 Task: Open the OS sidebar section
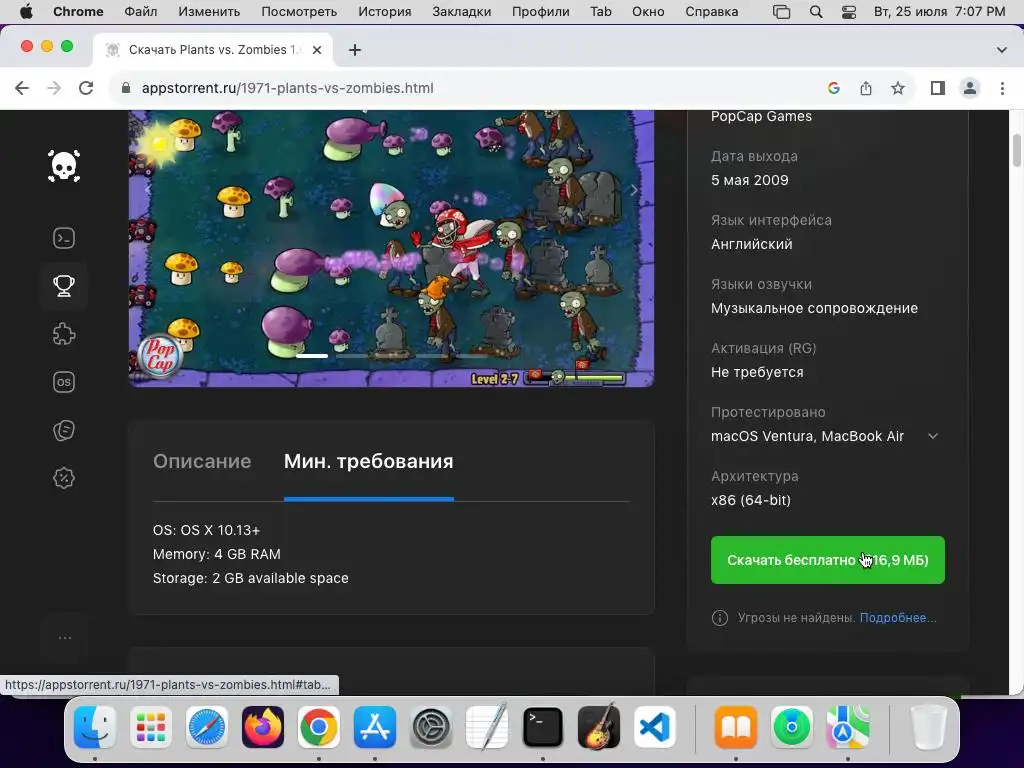(64, 382)
